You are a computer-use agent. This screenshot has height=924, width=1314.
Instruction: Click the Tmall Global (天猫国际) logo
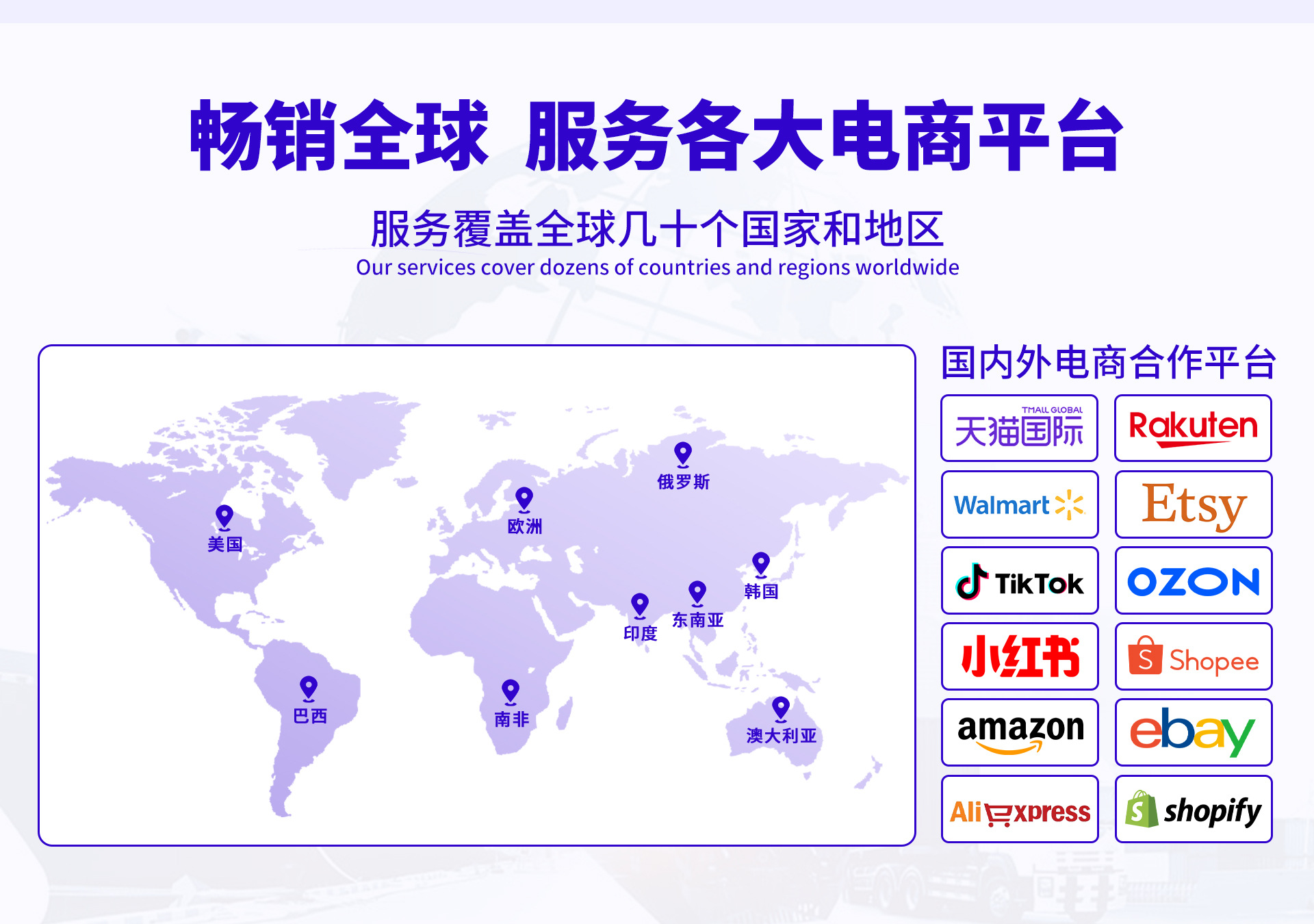[1019, 428]
